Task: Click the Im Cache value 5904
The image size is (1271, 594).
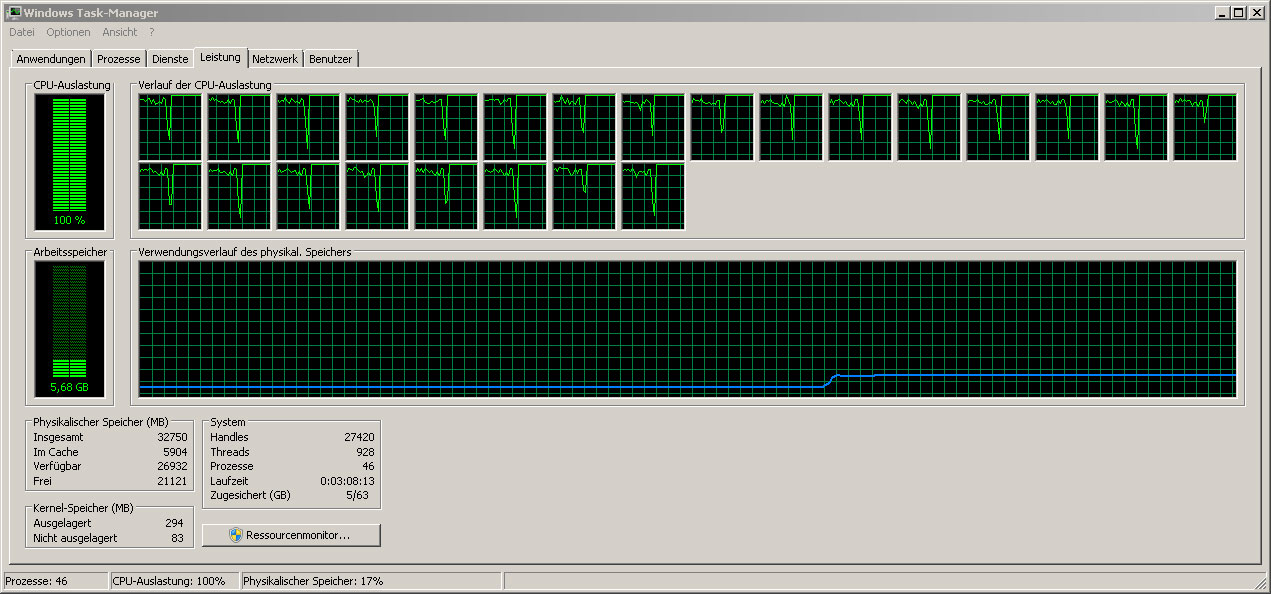Action: [175, 452]
